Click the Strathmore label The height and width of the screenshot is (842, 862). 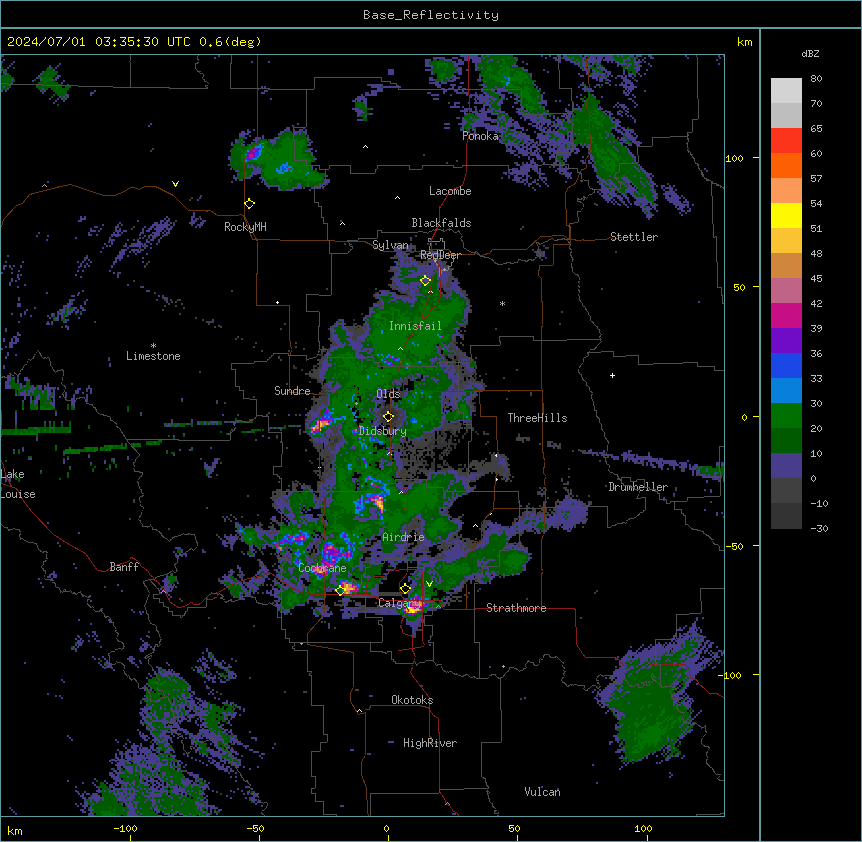516,608
